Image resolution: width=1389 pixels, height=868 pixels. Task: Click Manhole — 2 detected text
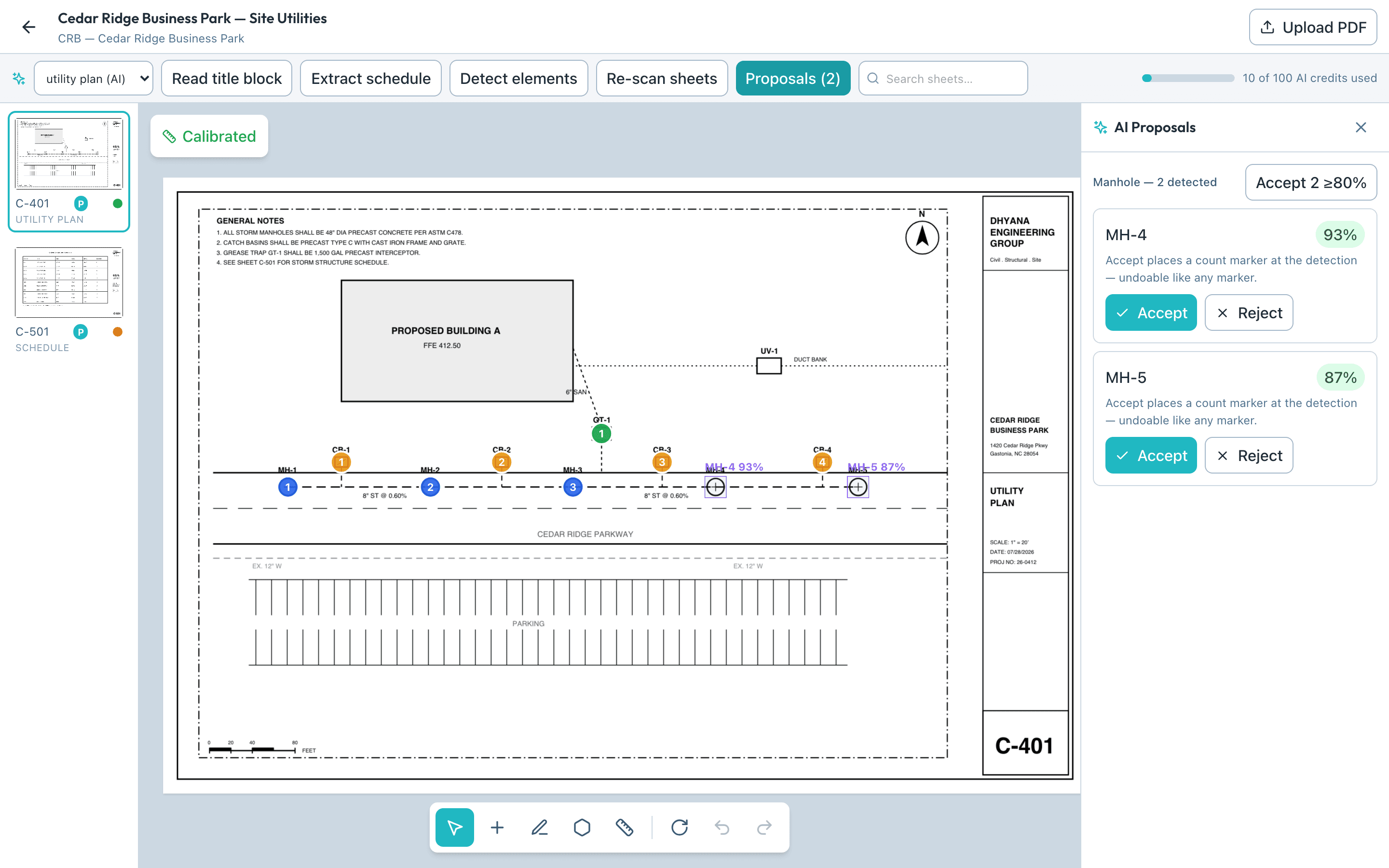pos(1155,183)
